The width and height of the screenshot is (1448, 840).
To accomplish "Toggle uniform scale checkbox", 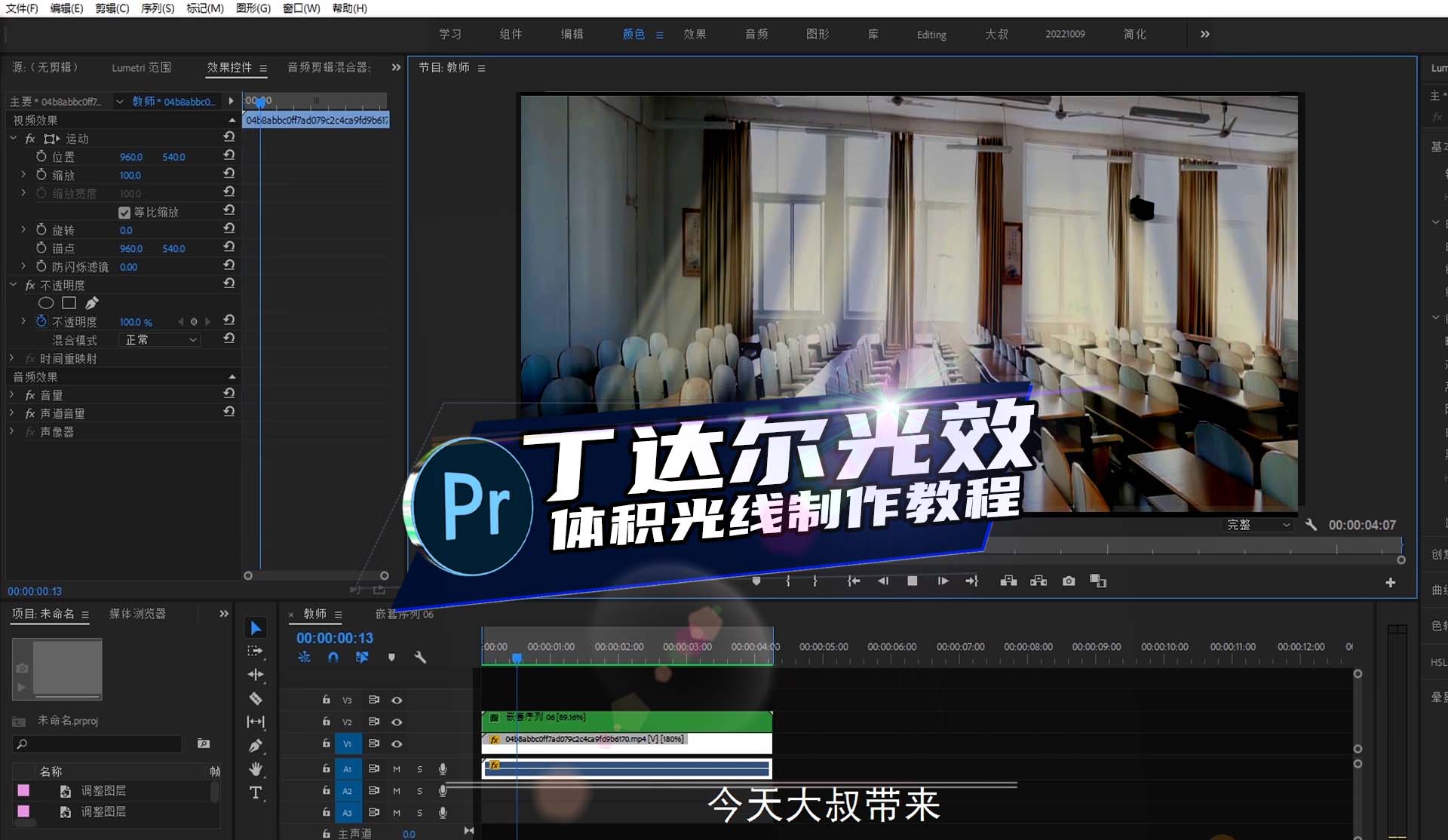I will (x=124, y=213).
